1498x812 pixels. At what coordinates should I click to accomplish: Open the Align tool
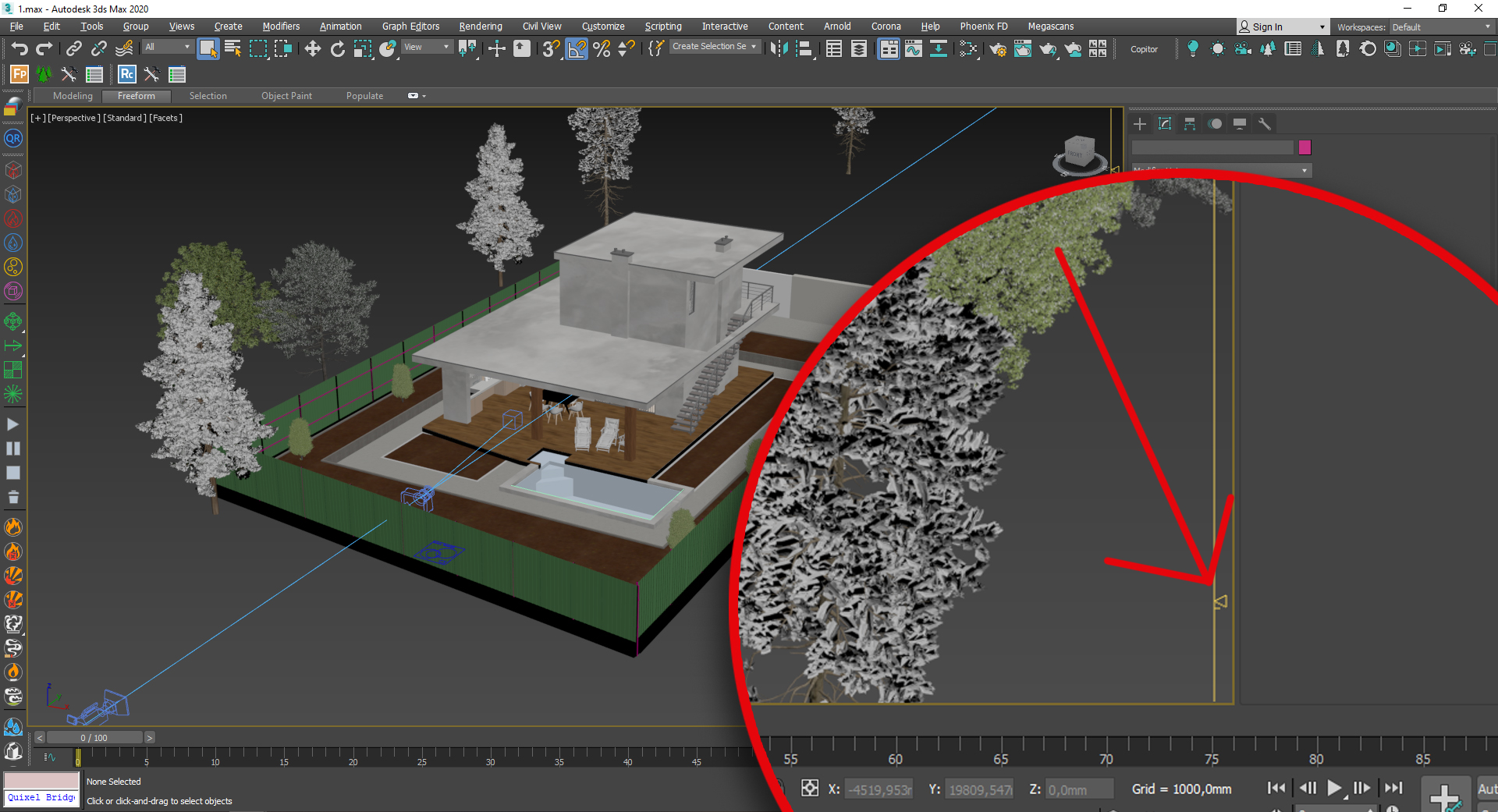click(x=804, y=49)
